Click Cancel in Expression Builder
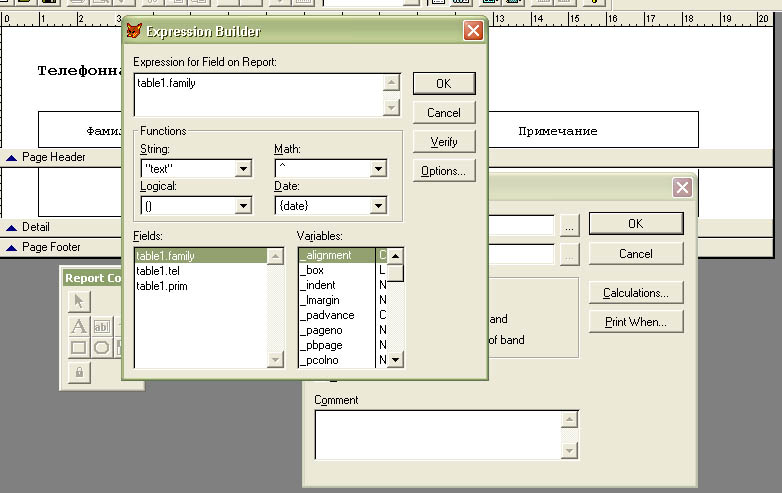 (x=444, y=113)
